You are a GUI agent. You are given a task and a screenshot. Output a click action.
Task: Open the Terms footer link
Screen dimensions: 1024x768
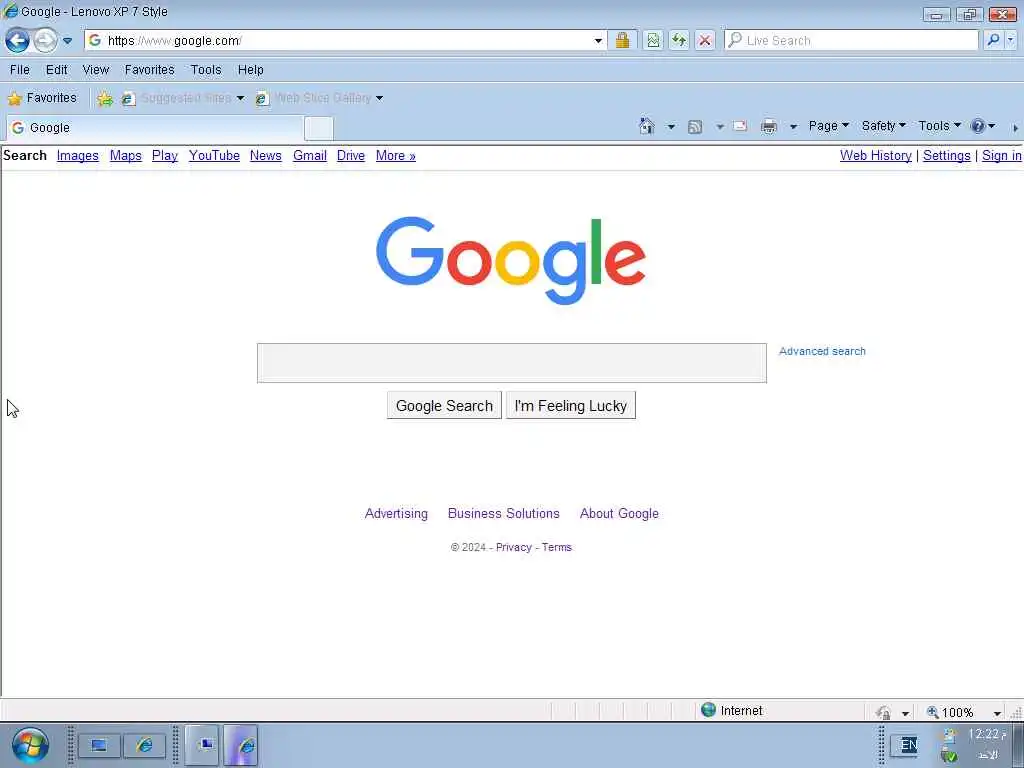click(x=556, y=547)
